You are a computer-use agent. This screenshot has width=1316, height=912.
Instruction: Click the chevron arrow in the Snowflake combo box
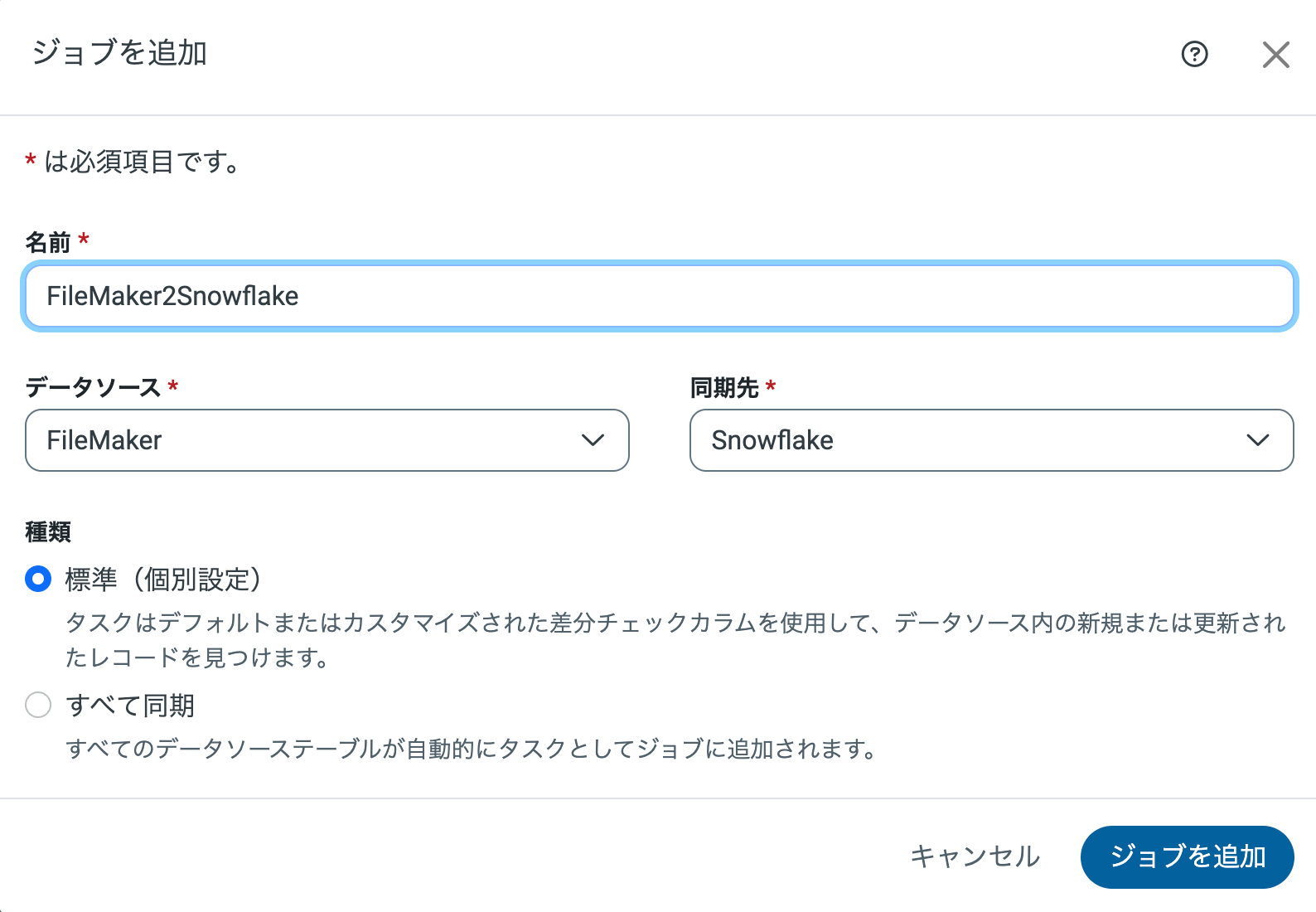[1257, 440]
